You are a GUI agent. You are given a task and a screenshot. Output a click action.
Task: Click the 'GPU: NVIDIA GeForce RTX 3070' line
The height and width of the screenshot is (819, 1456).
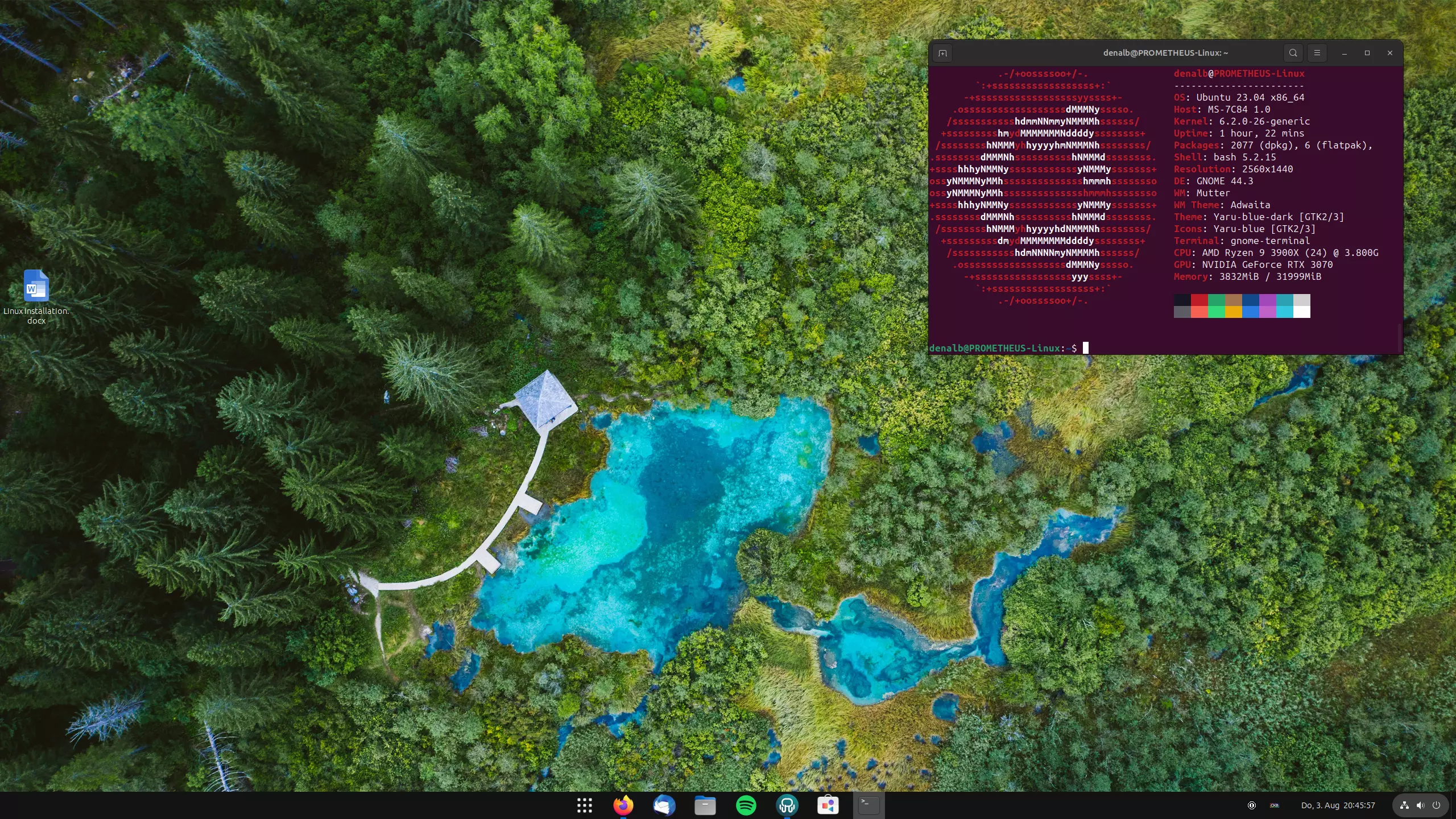click(1254, 264)
